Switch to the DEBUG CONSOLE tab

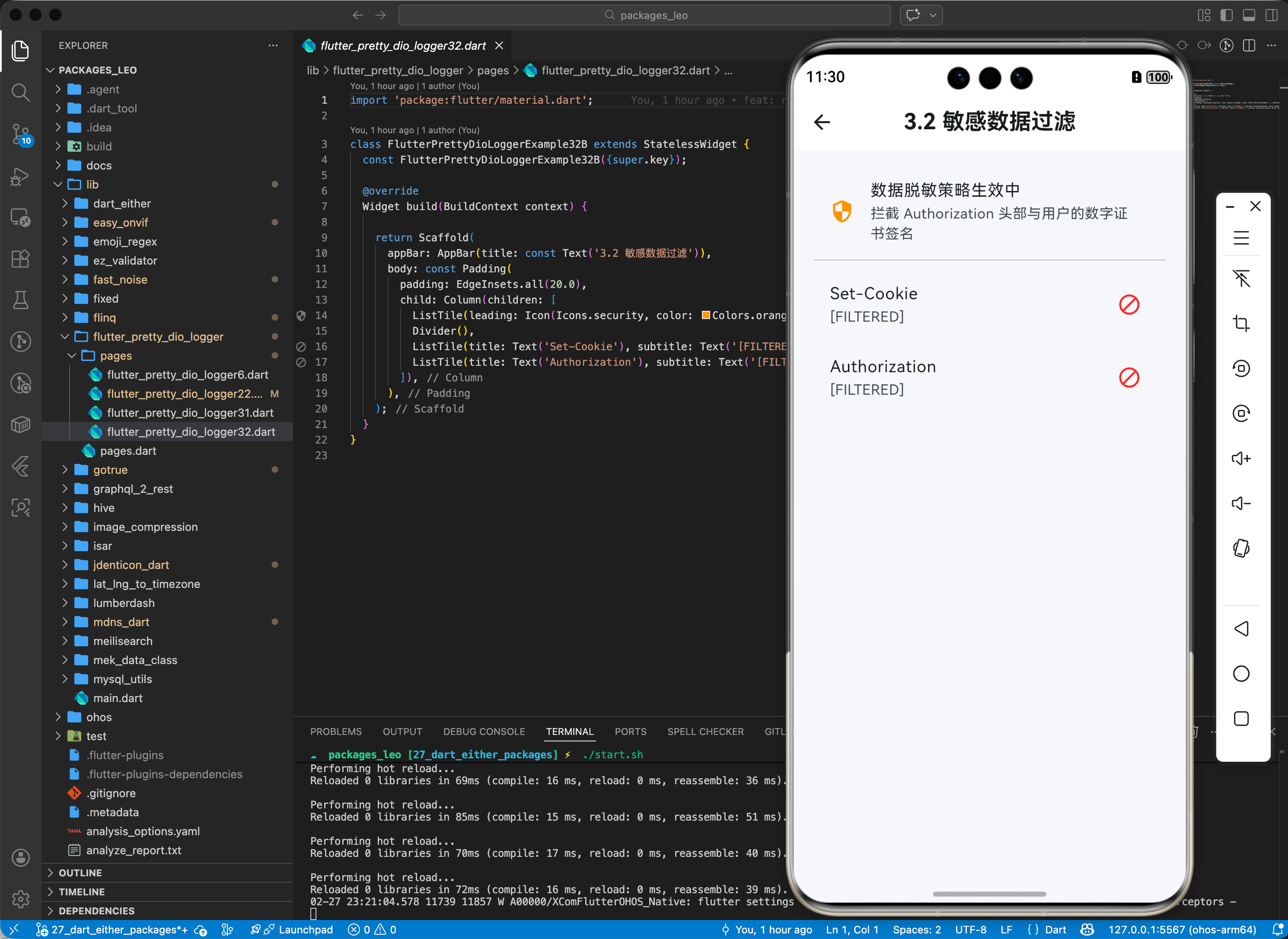point(484,731)
